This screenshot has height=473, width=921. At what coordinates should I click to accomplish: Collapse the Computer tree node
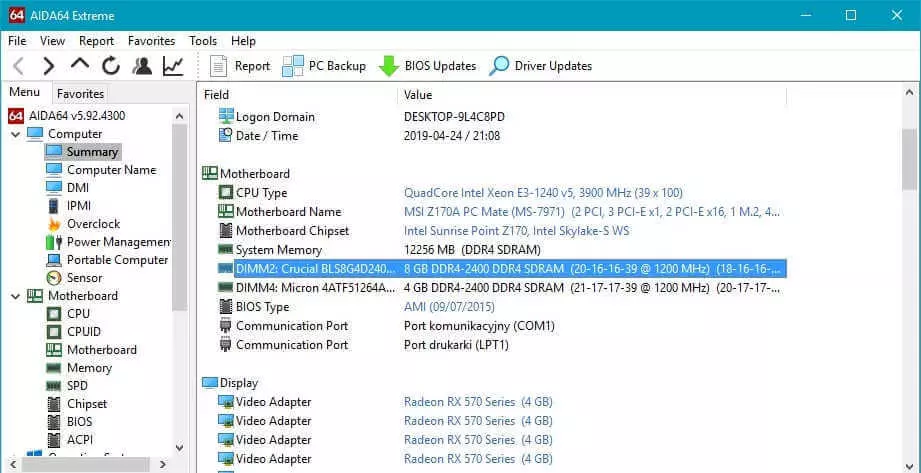15,134
